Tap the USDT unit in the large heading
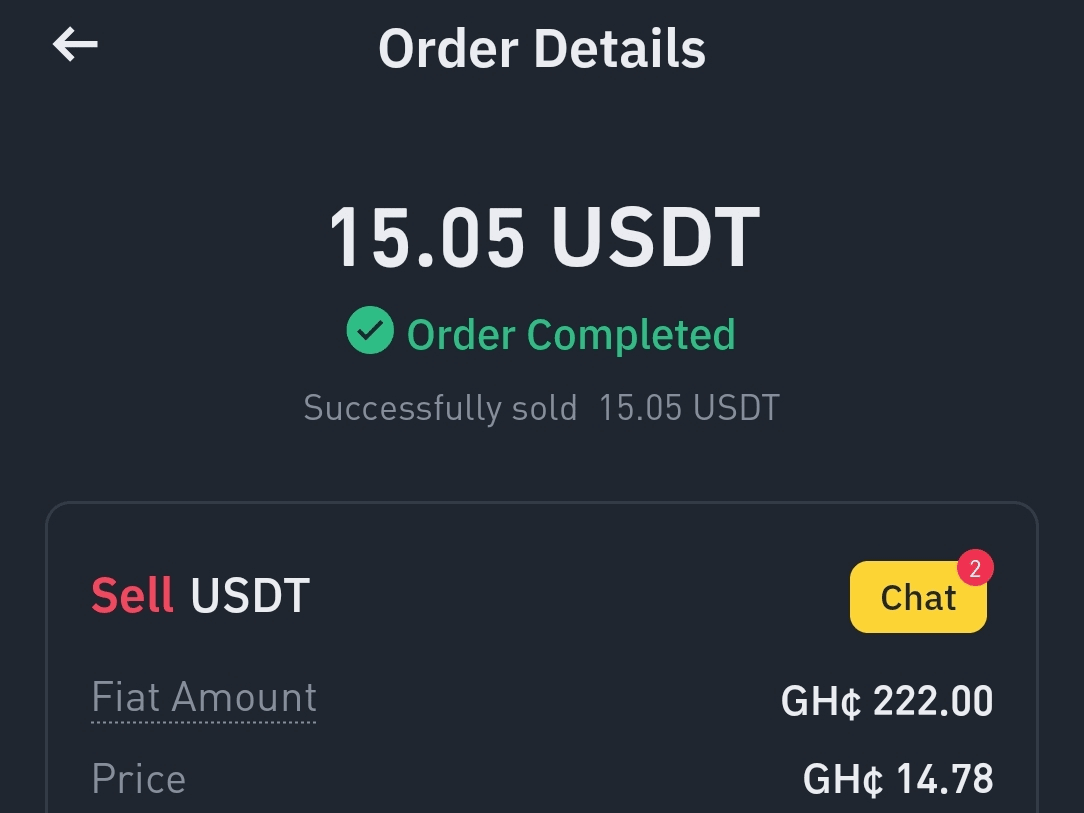Image resolution: width=1084 pixels, height=813 pixels. tap(655, 238)
